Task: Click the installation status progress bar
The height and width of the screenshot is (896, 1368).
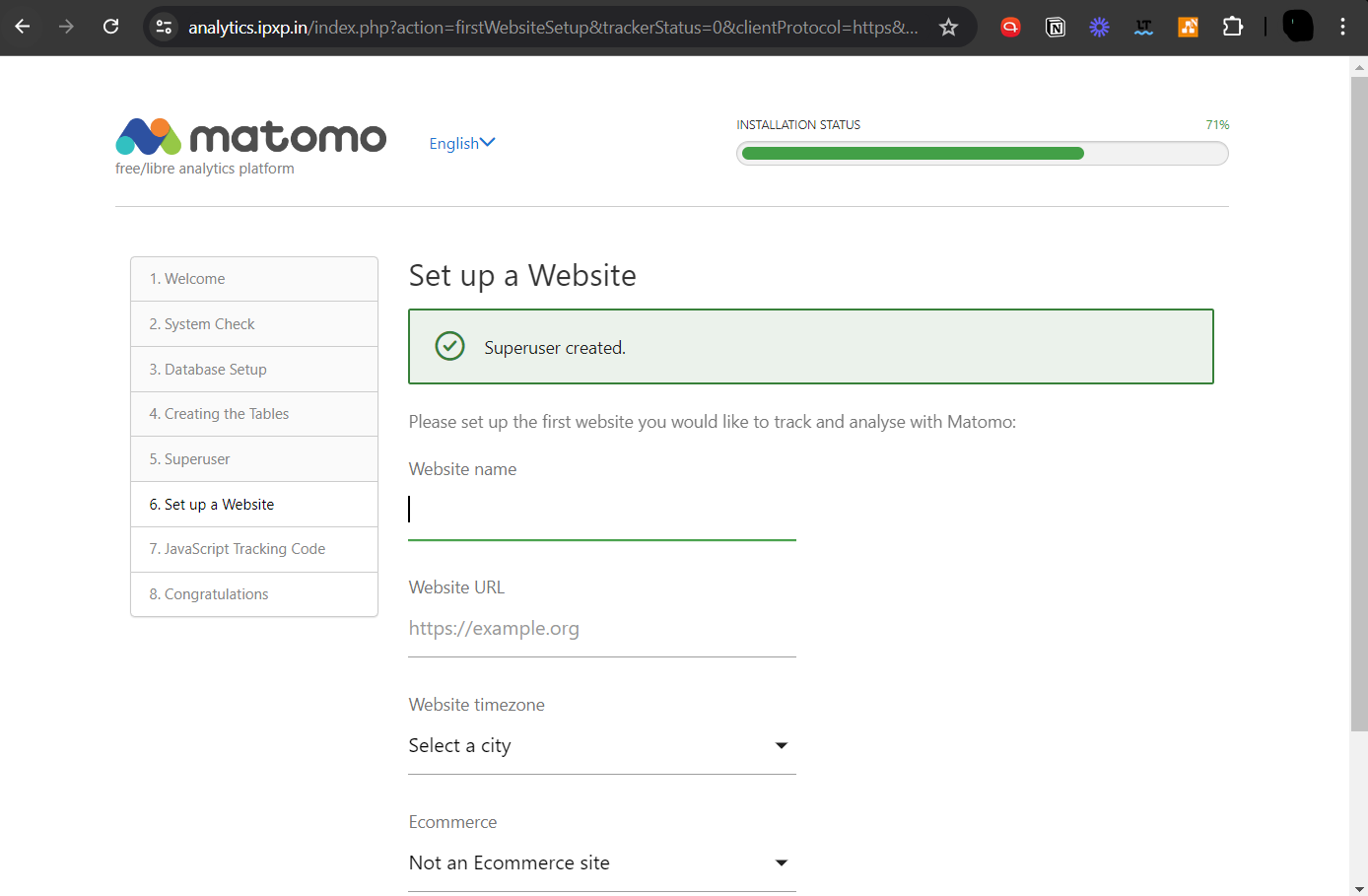Action: click(983, 153)
